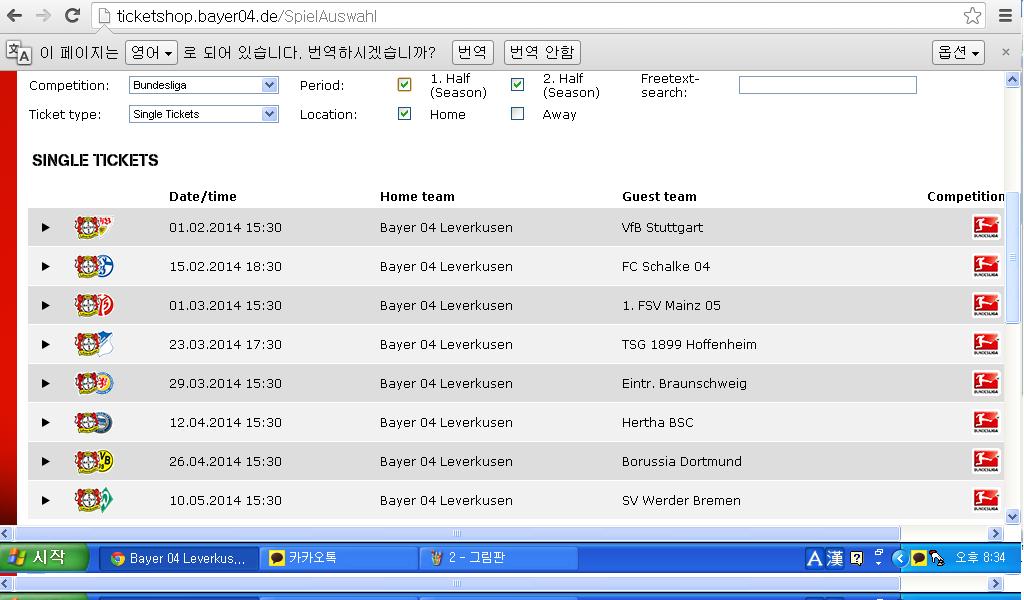This screenshot has width=1024, height=600.
Task: Click the "Date/time" column header
Action: [x=202, y=197]
